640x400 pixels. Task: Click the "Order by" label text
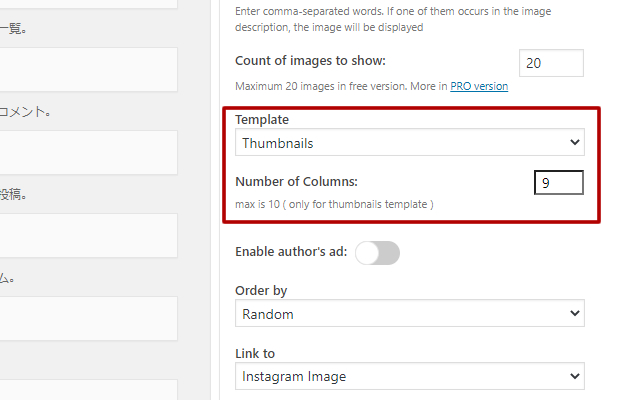coord(261,291)
